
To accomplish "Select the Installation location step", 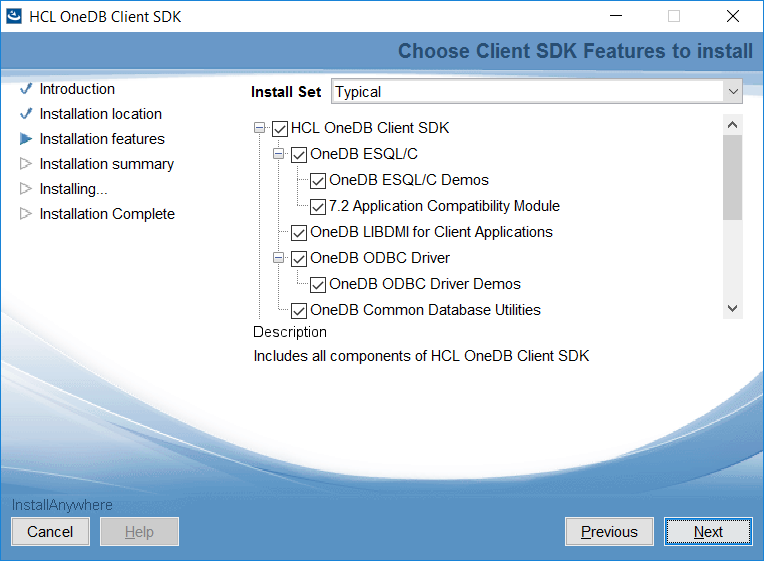I will [x=100, y=114].
